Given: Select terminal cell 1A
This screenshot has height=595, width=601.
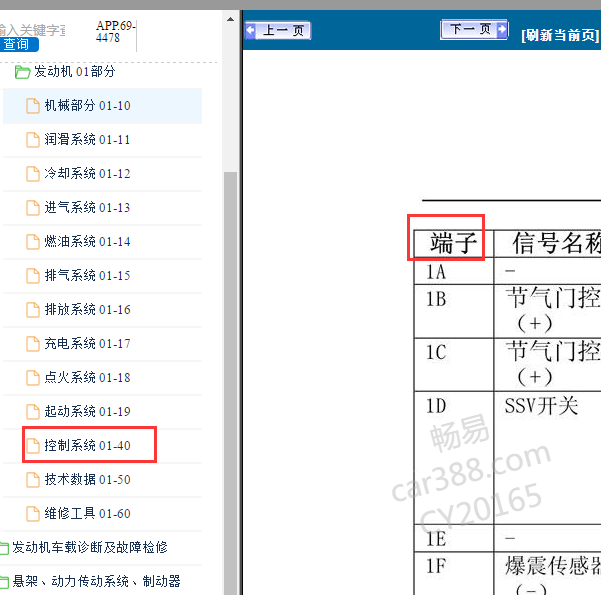Looking at the screenshot, I should (x=454, y=271).
